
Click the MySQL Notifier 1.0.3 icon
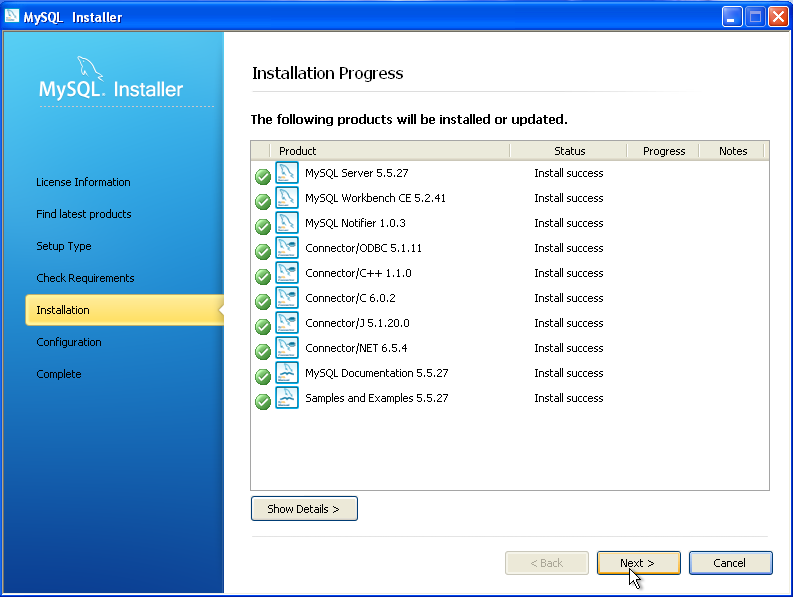(x=287, y=223)
